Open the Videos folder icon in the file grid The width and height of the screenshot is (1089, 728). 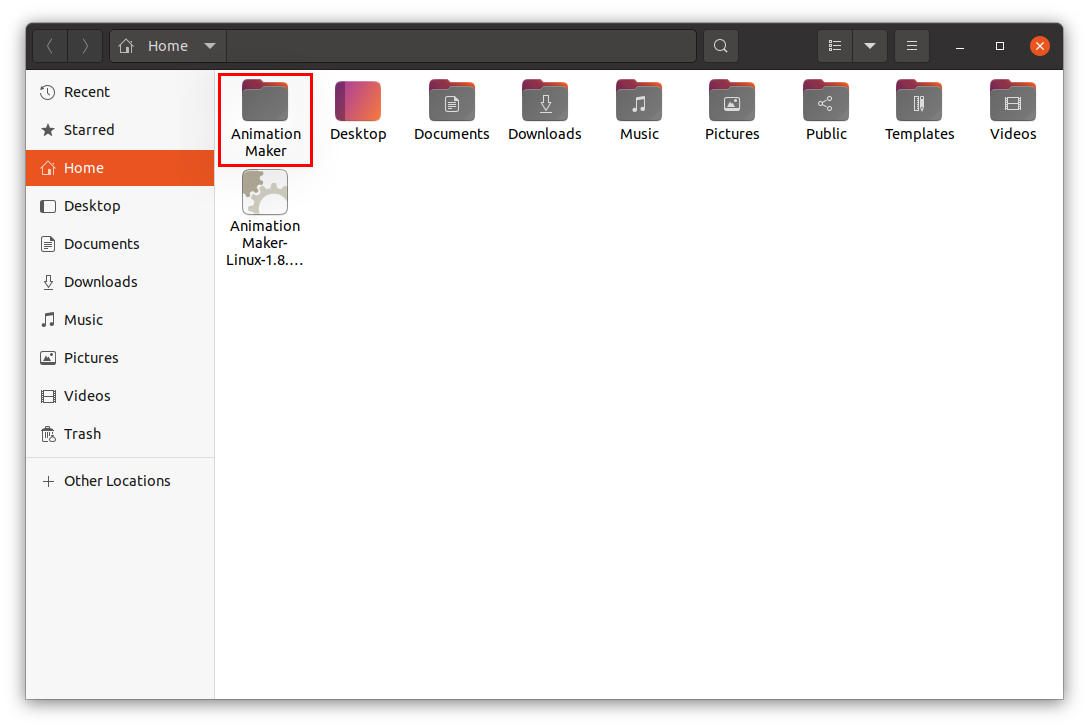(x=1013, y=101)
